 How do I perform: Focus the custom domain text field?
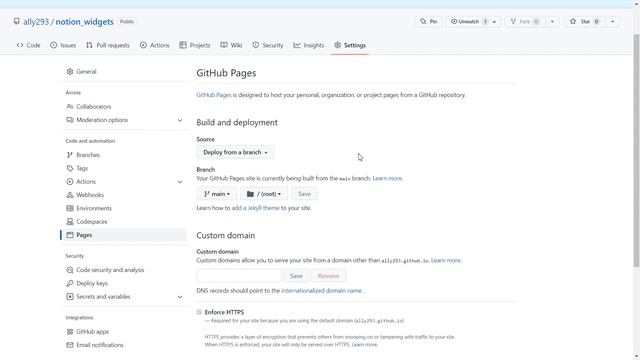(239, 276)
